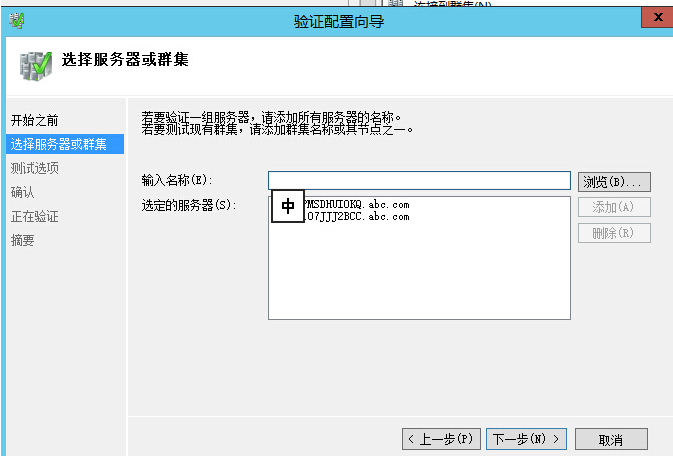Cancel the wizard with 取消
The width and height of the screenshot is (673, 456).
pos(611,439)
